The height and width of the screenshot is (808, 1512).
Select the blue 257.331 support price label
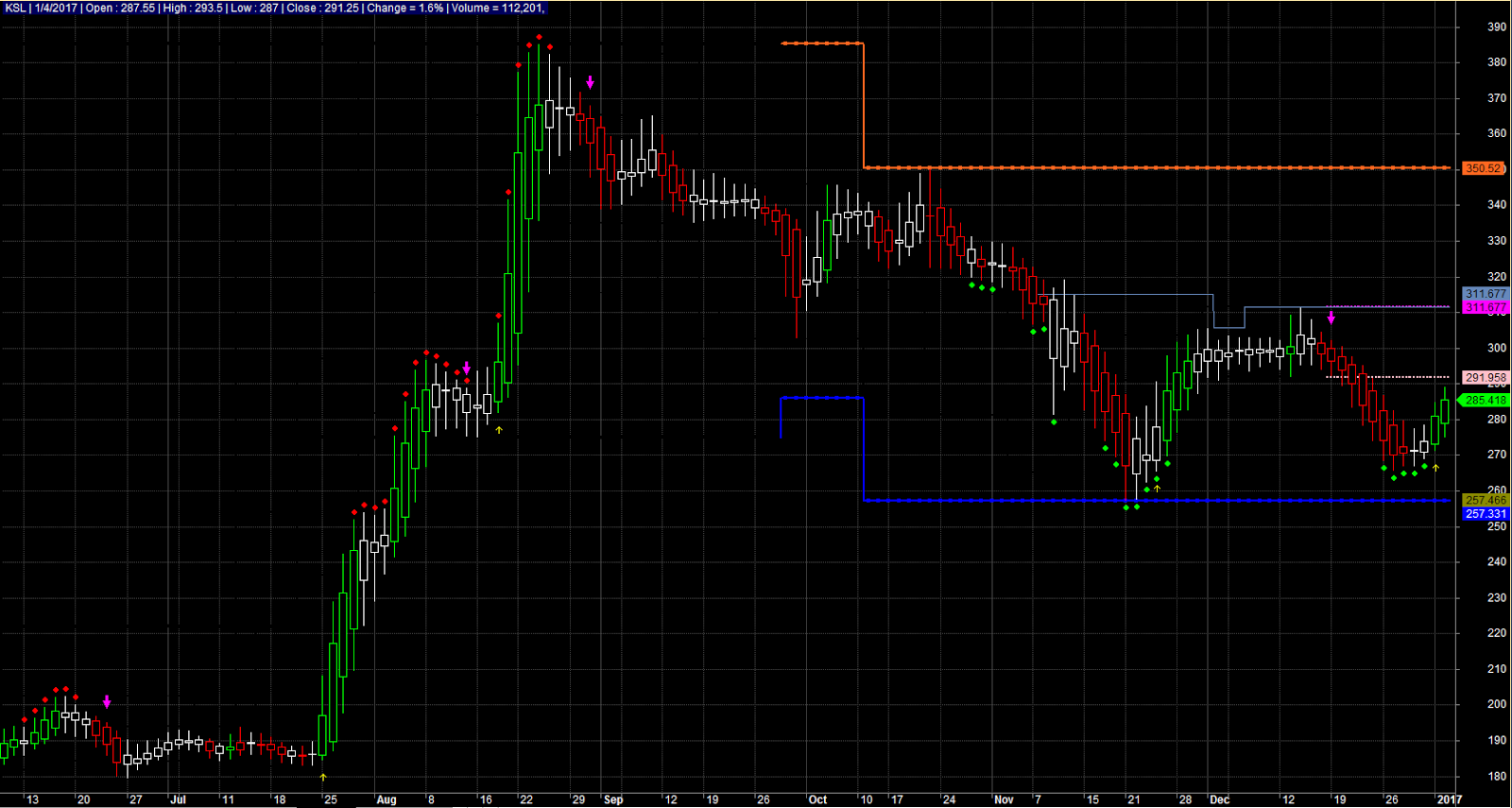tap(1486, 514)
